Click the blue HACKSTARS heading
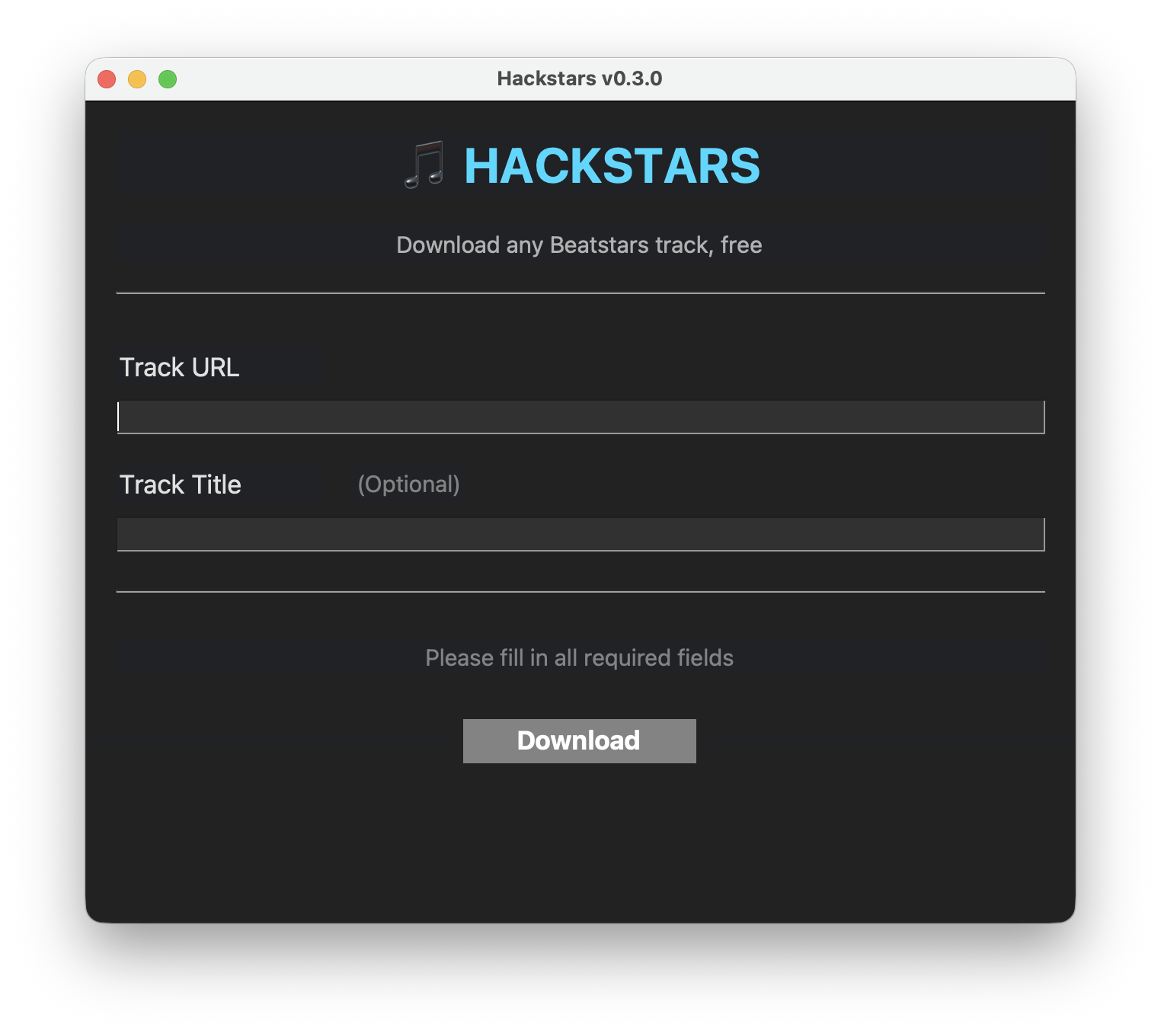Screen dimensions: 1161x1036 tap(612, 166)
